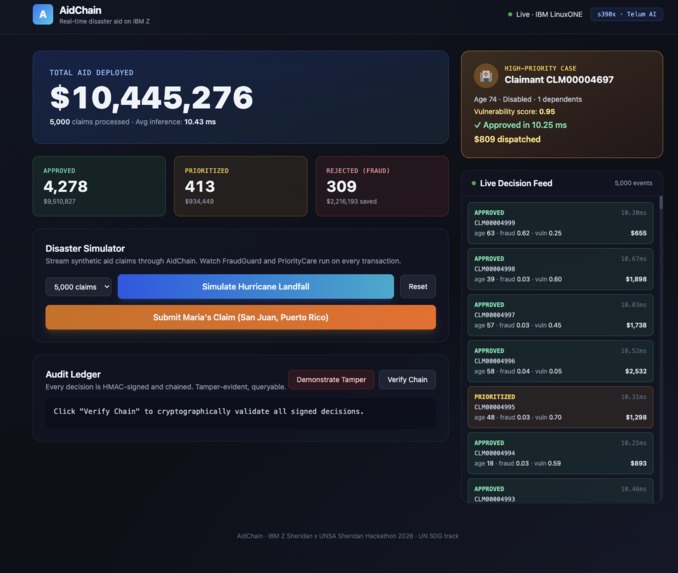Screen dimensions: 678x573
Task: Click the green Live status dot in header
Action: (x=510, y=14)
